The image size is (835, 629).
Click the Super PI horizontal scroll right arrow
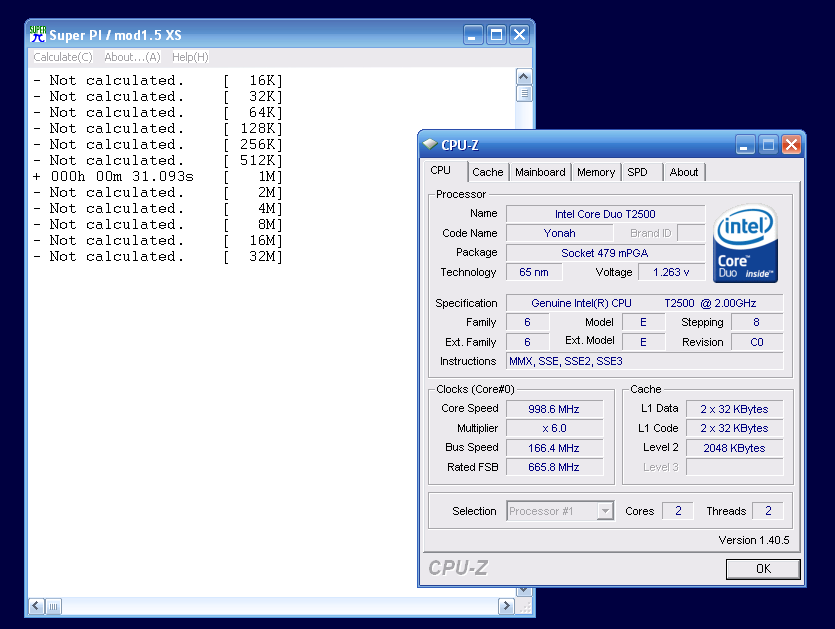click(x=506, y=606)
